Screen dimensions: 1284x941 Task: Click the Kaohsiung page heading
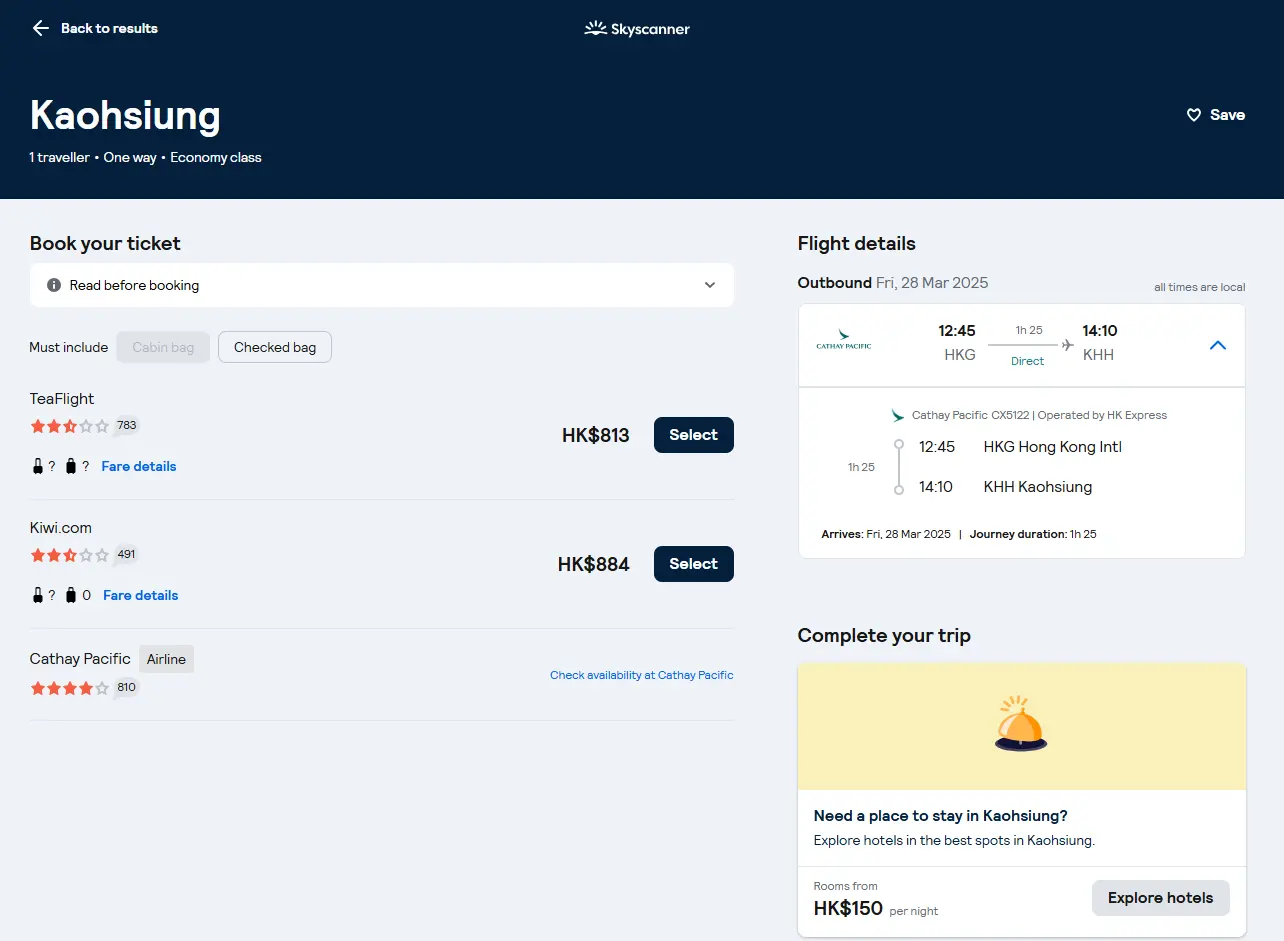click(125, 115)
